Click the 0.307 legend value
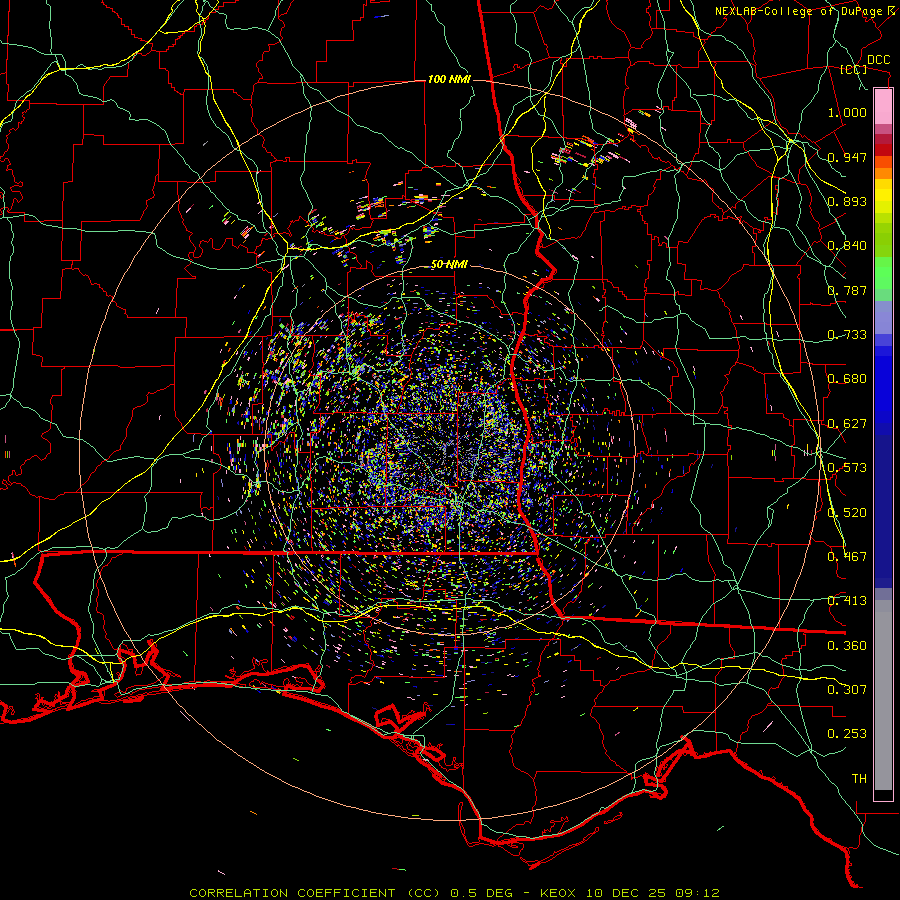 (847, 690)
